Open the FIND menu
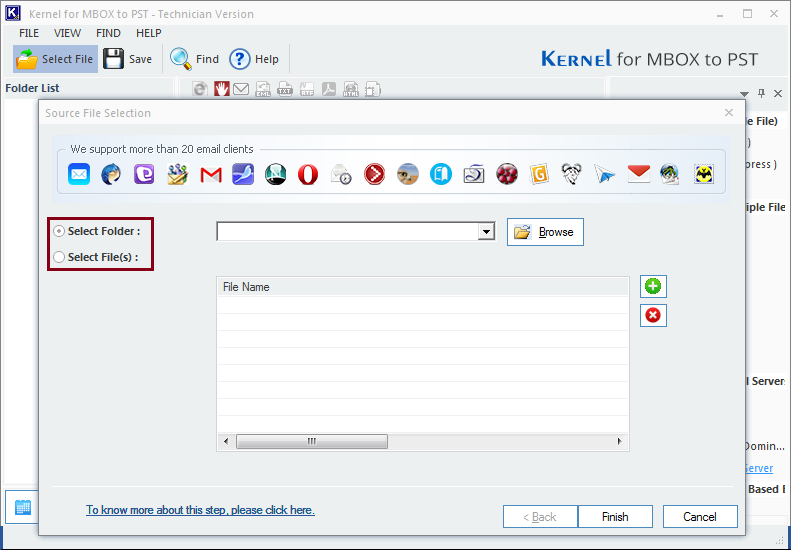 point(108,33)
